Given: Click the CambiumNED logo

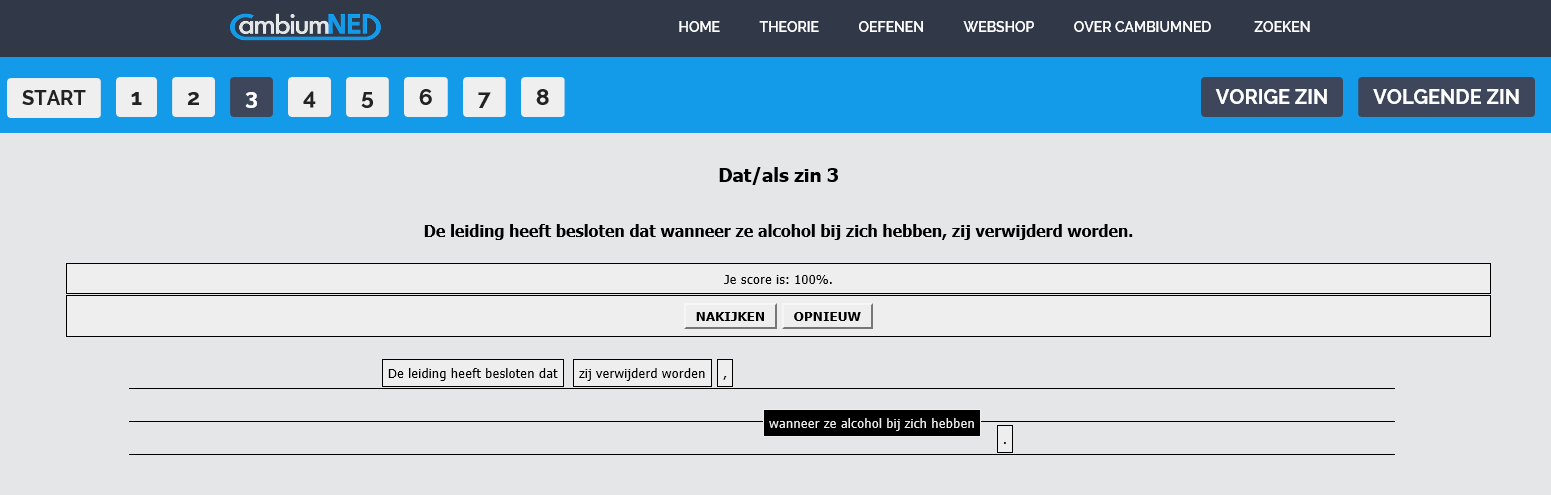Looking at the screenshot, I should (x=305, y=26).
